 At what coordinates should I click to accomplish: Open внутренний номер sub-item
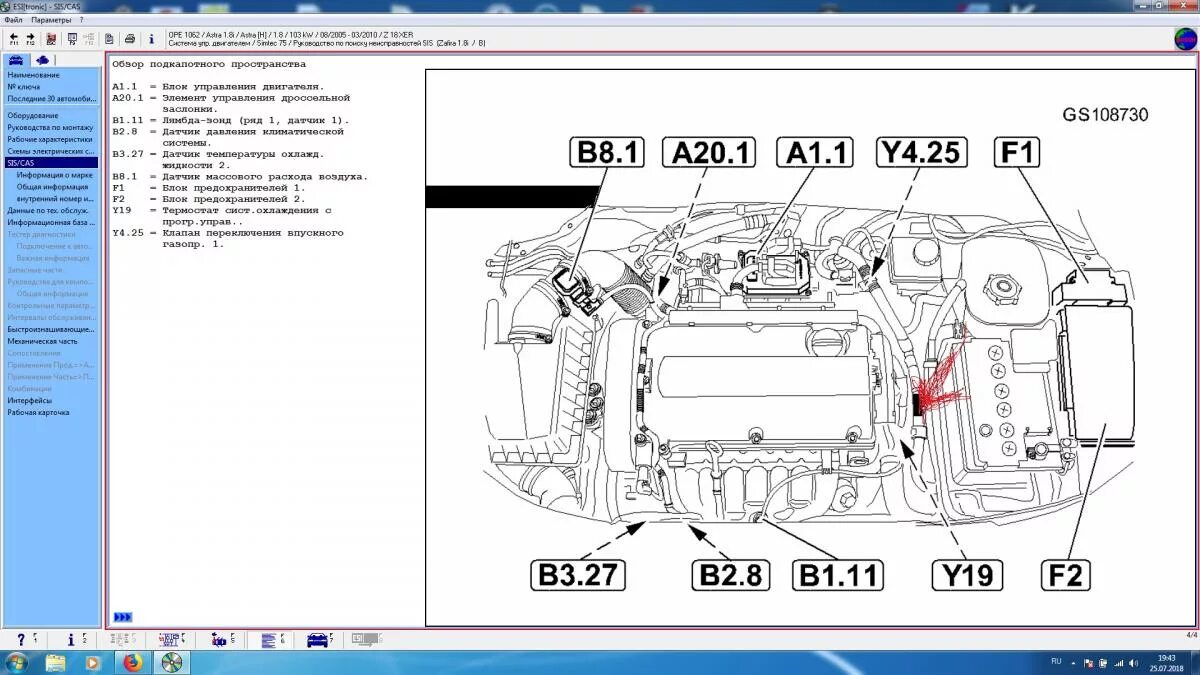[x=55, y=199]
